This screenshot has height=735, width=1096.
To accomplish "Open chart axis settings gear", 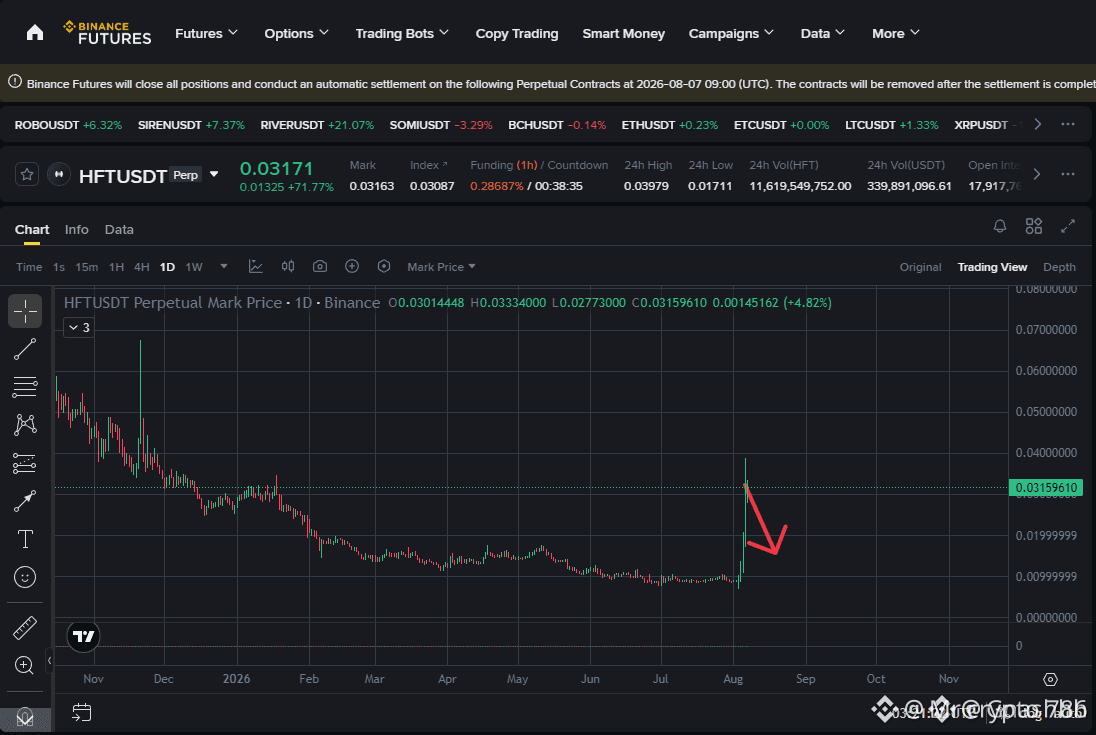I will point(1050,679).
